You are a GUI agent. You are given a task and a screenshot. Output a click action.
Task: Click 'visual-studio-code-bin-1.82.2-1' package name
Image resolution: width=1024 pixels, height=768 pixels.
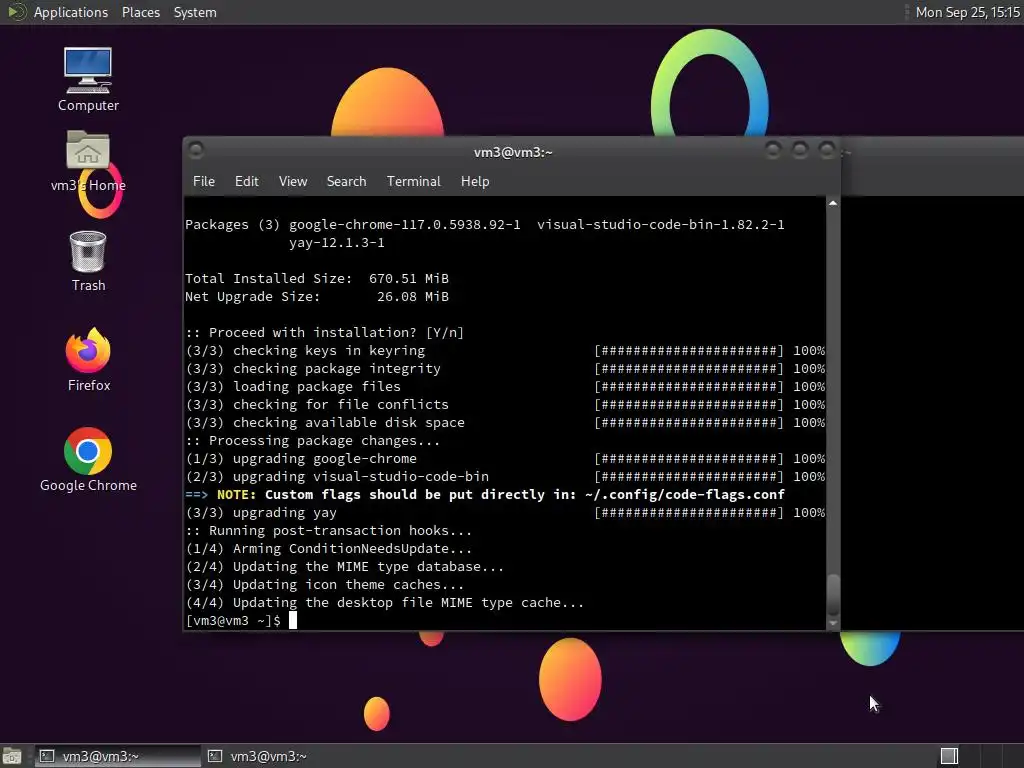tap(661, 225)
